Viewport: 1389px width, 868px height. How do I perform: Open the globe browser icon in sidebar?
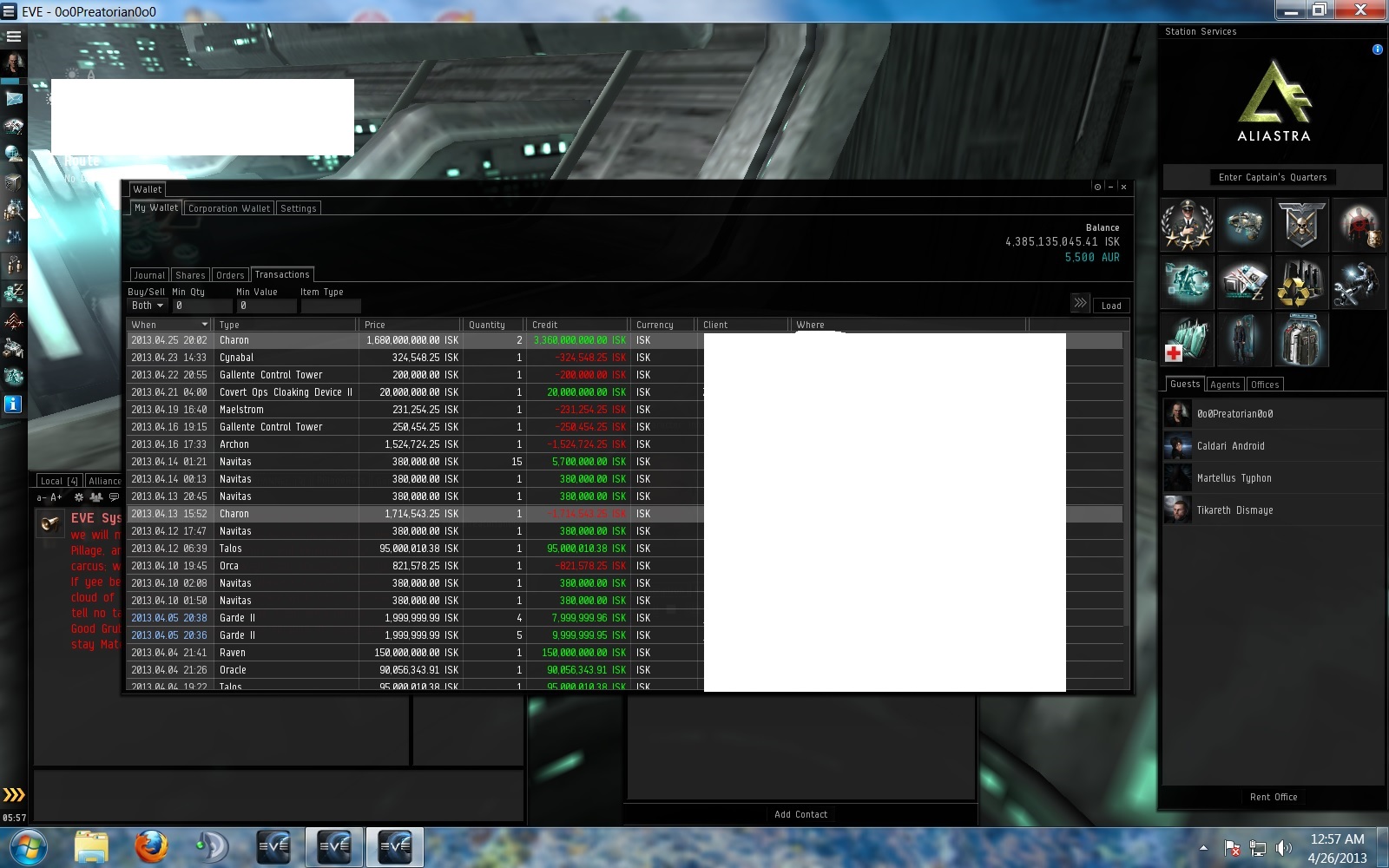pos(13,155)
